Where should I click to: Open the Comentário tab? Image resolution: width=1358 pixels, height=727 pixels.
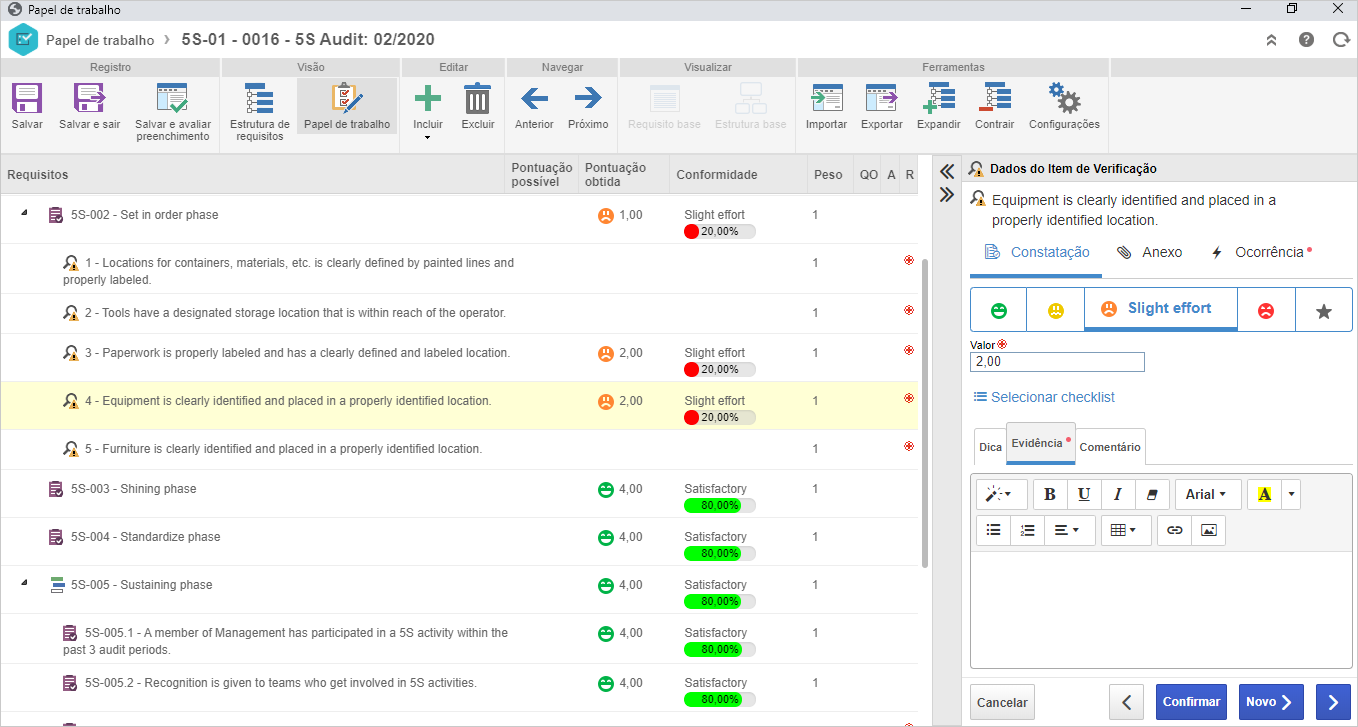point(1110,447)
